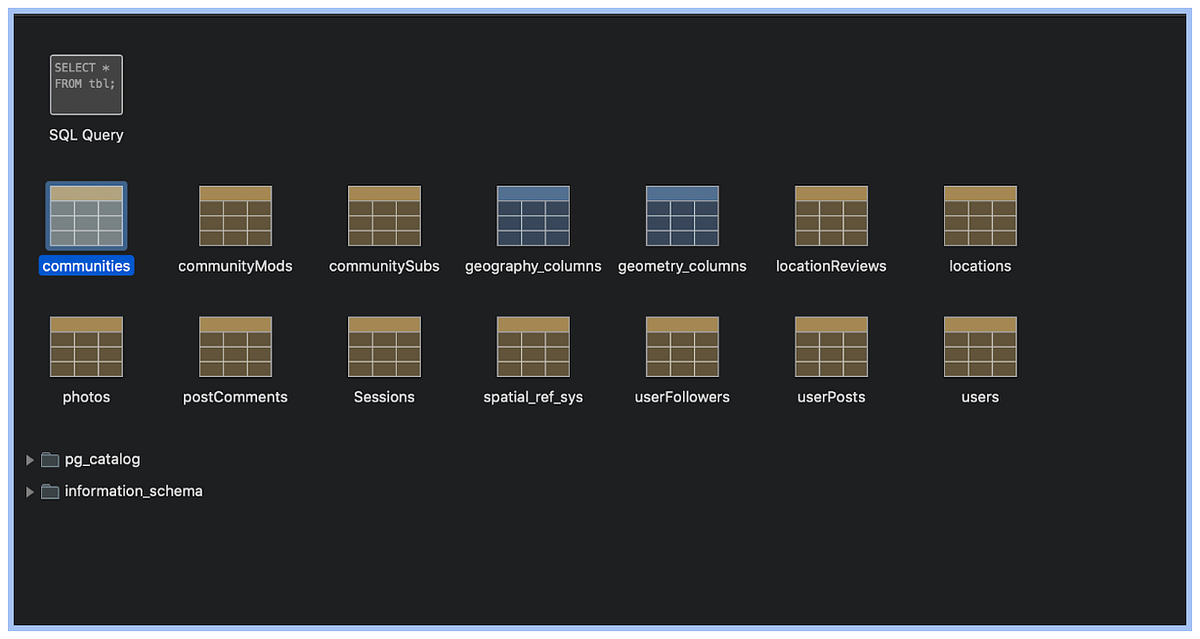Select the geometry_columns view icon
The height and width of the screenshot is (639, 1200).
[682, 215]
